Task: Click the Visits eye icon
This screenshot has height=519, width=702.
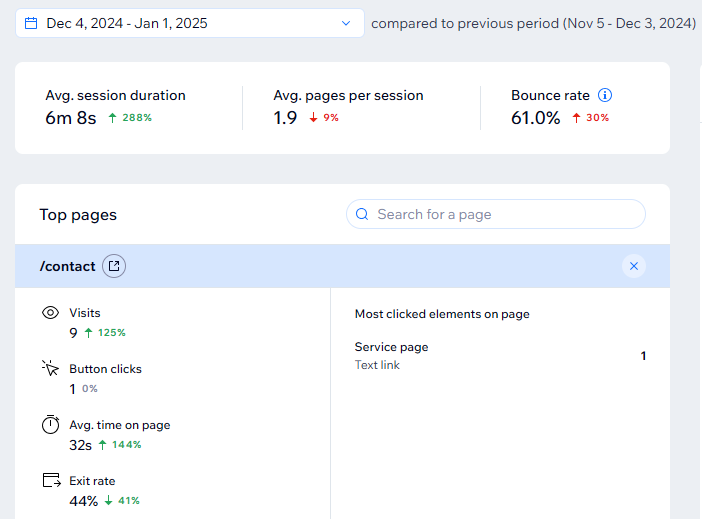Action: click(x=50, y=313)
